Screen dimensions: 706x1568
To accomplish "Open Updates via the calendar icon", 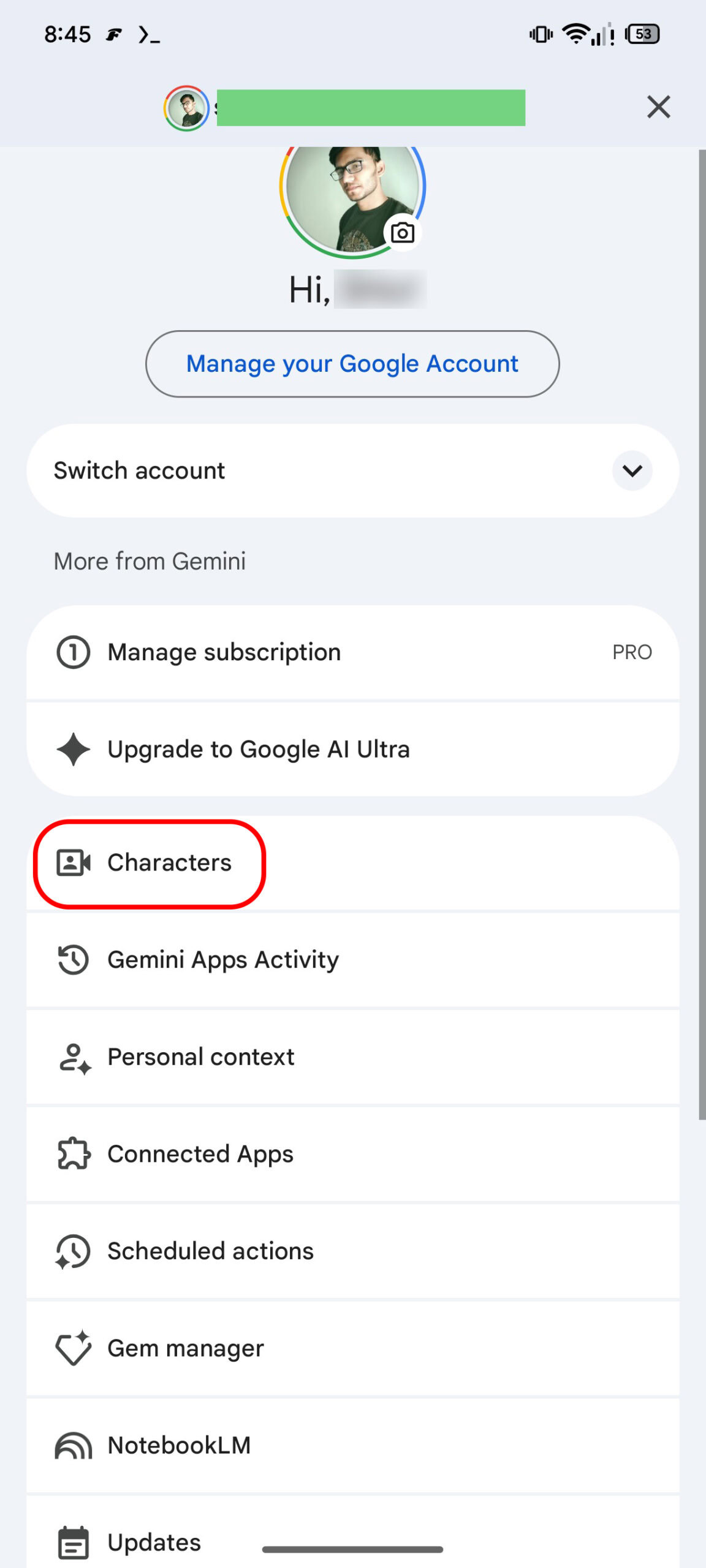I will 72,1542.
